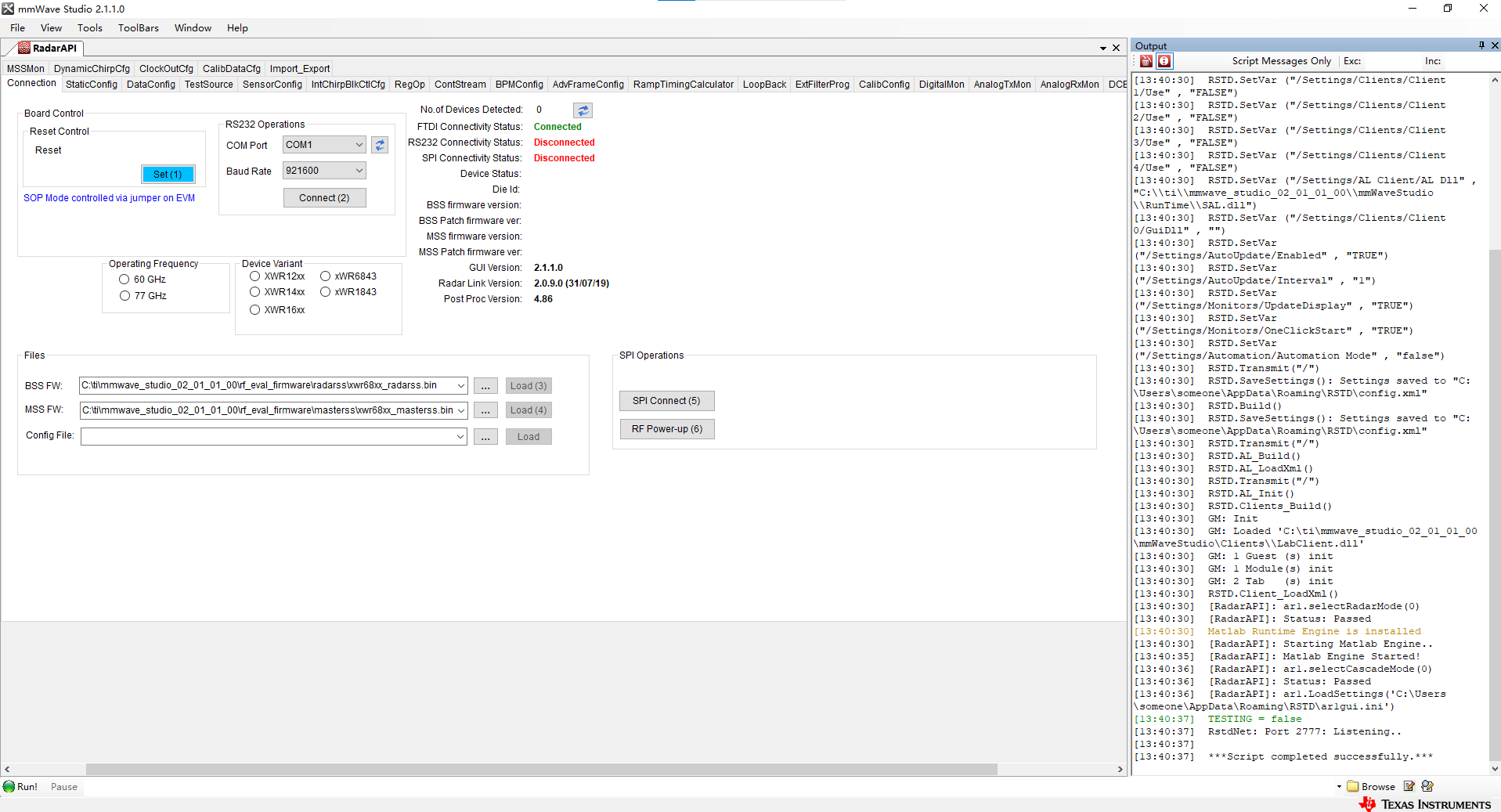Open the RampTimingCalculator tab

click(x=684, y=85)
